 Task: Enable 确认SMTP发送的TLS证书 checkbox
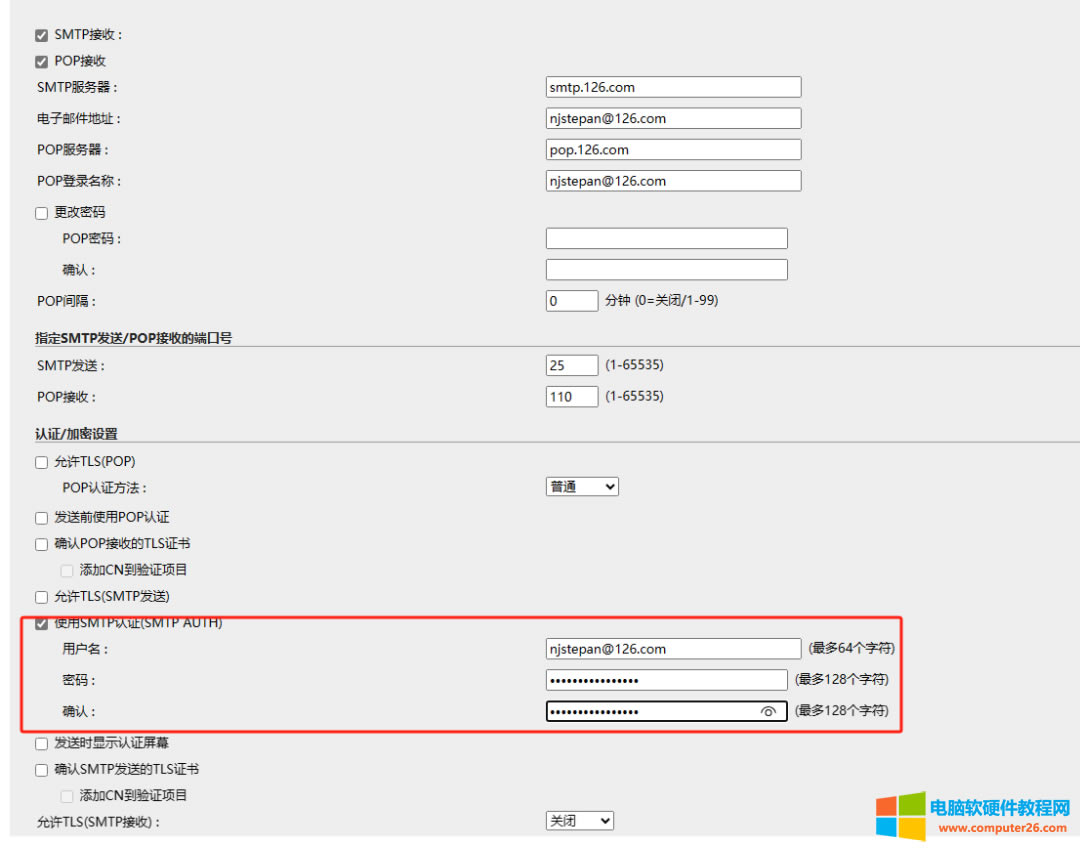tap(42, 770)
